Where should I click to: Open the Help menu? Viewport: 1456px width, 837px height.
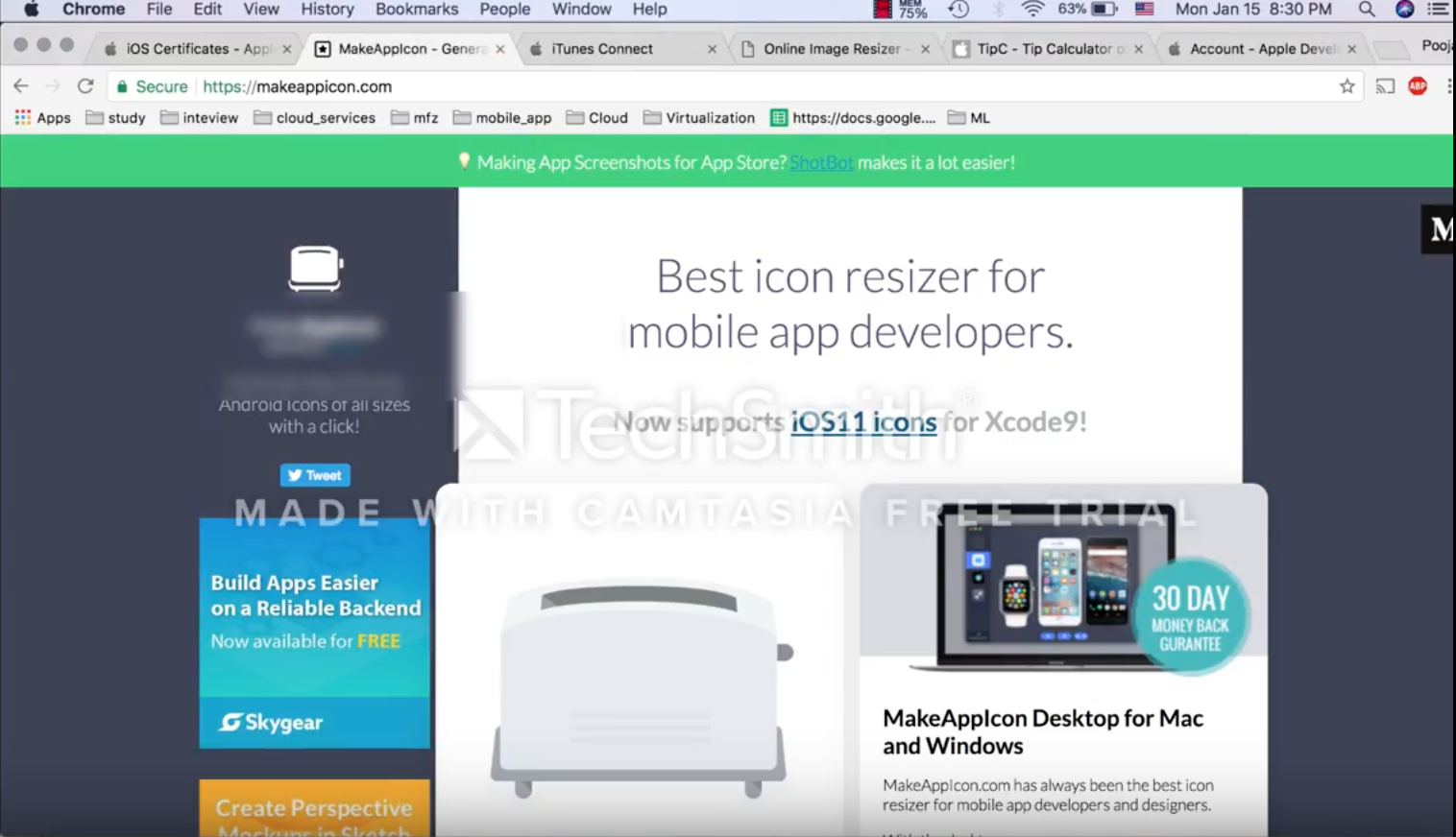click(649, 10)
